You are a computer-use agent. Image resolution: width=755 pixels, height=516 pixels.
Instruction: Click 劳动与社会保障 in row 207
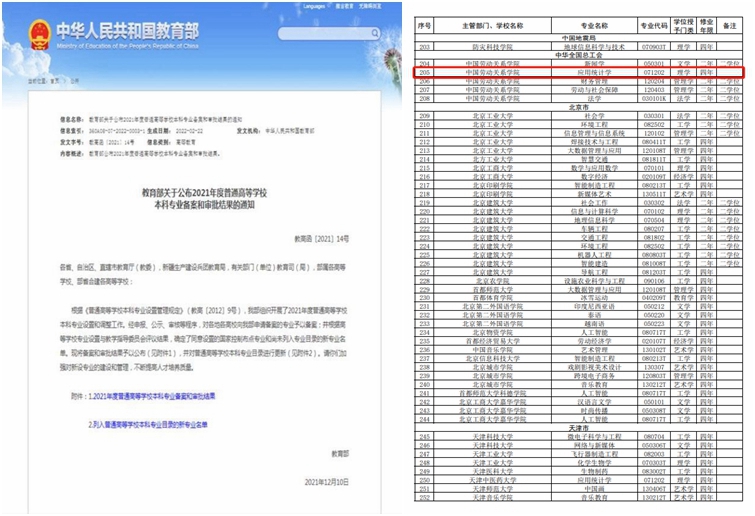pyautogui.click(x=594, y=90)
